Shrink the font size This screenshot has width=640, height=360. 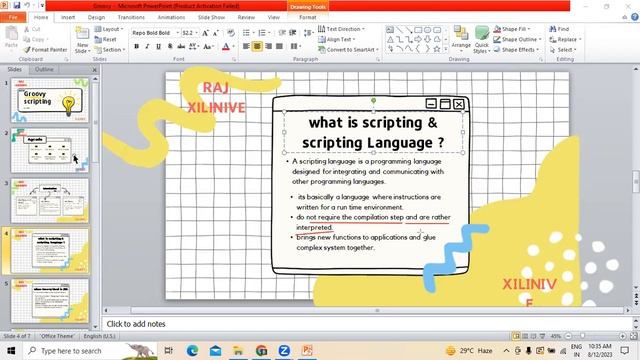(x=216, y=33)
